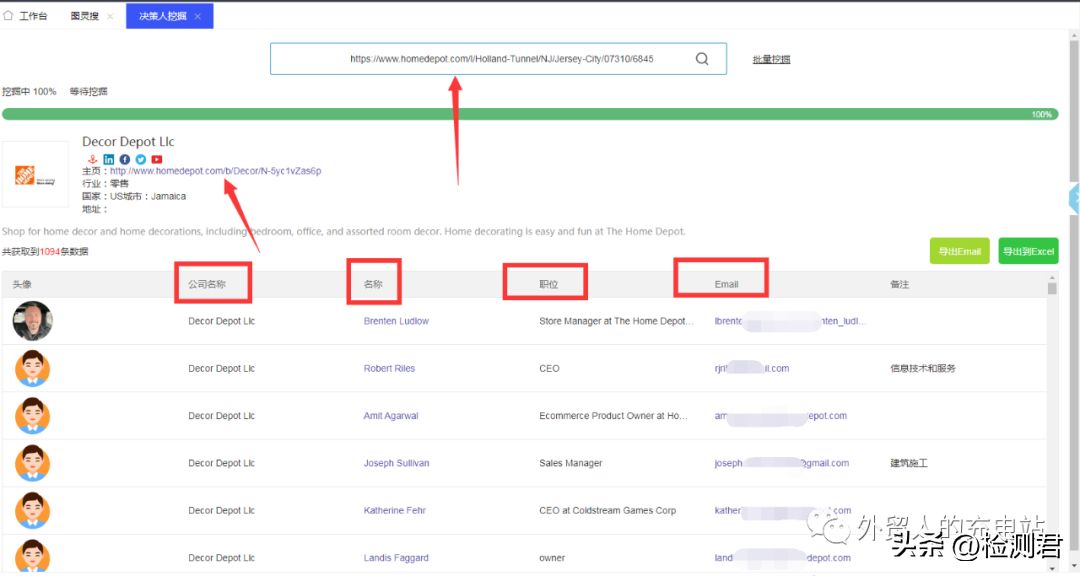Click Amit Agarwal's email link
This screenshot has height=576, width=1080.
click(x=780, y=416)
